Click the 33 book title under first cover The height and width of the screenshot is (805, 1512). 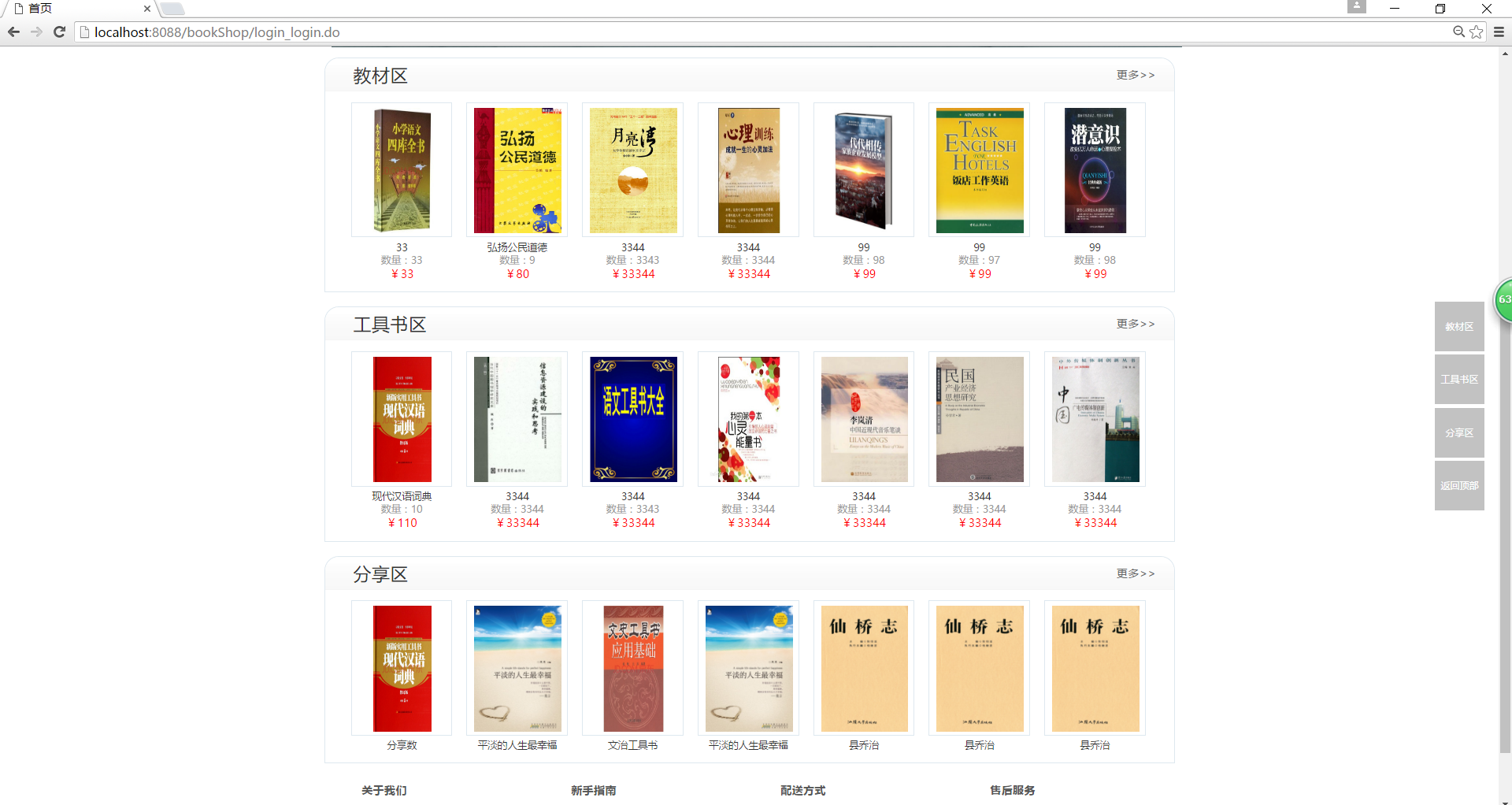[402, 247]
